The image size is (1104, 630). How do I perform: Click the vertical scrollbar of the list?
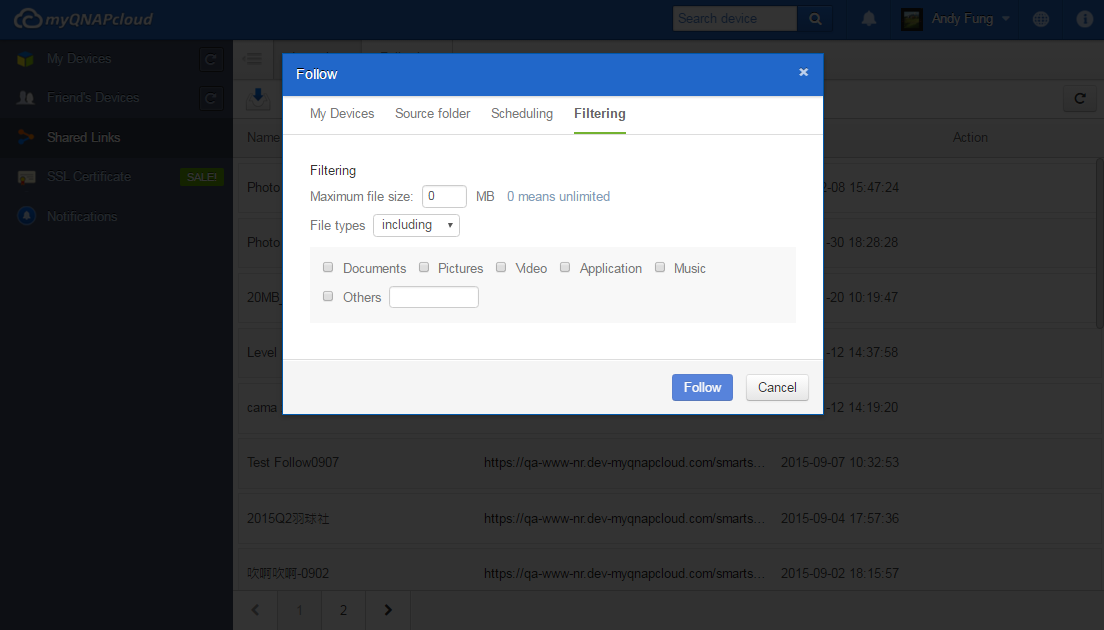click(1099, 240)
